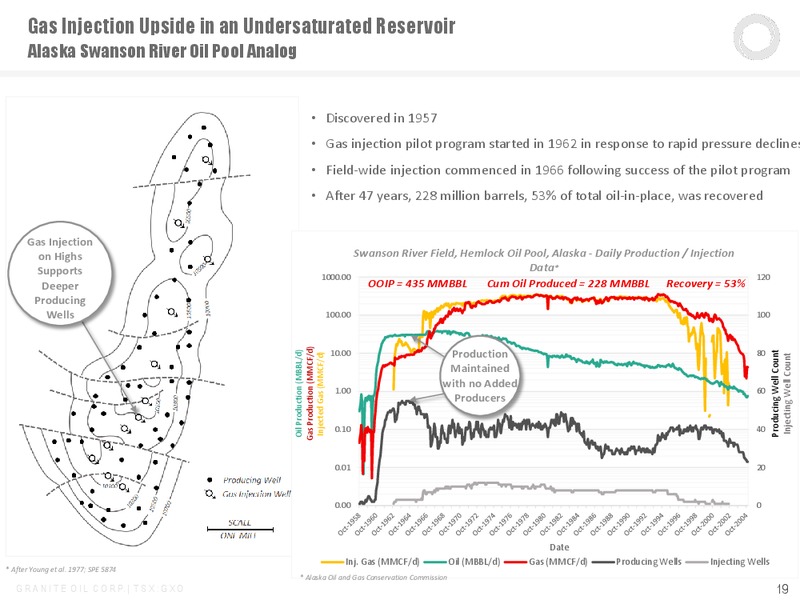Viewport: 800px width, 600px height.
Task: Select the 'Producing Wells' legend entry
Action: 637,562
